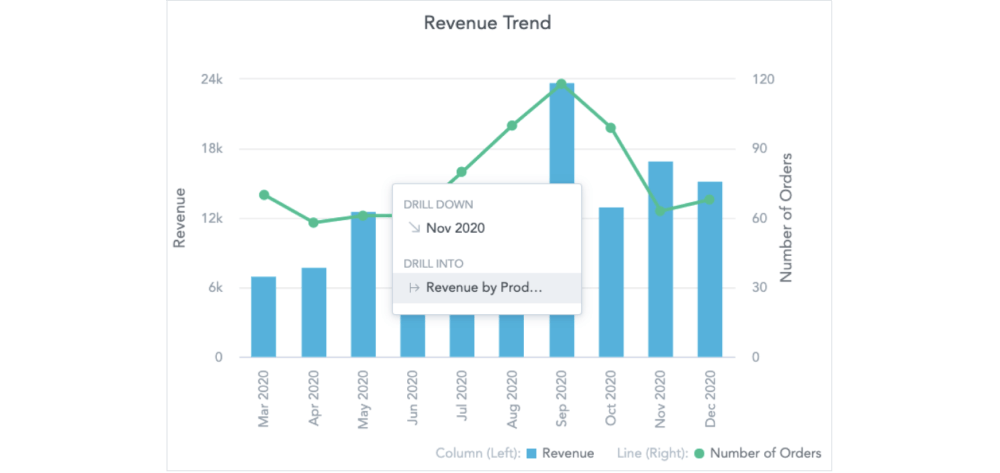Toggle the Revenue series legend label
Screen dimensions: 1000x473
[568, 453]
